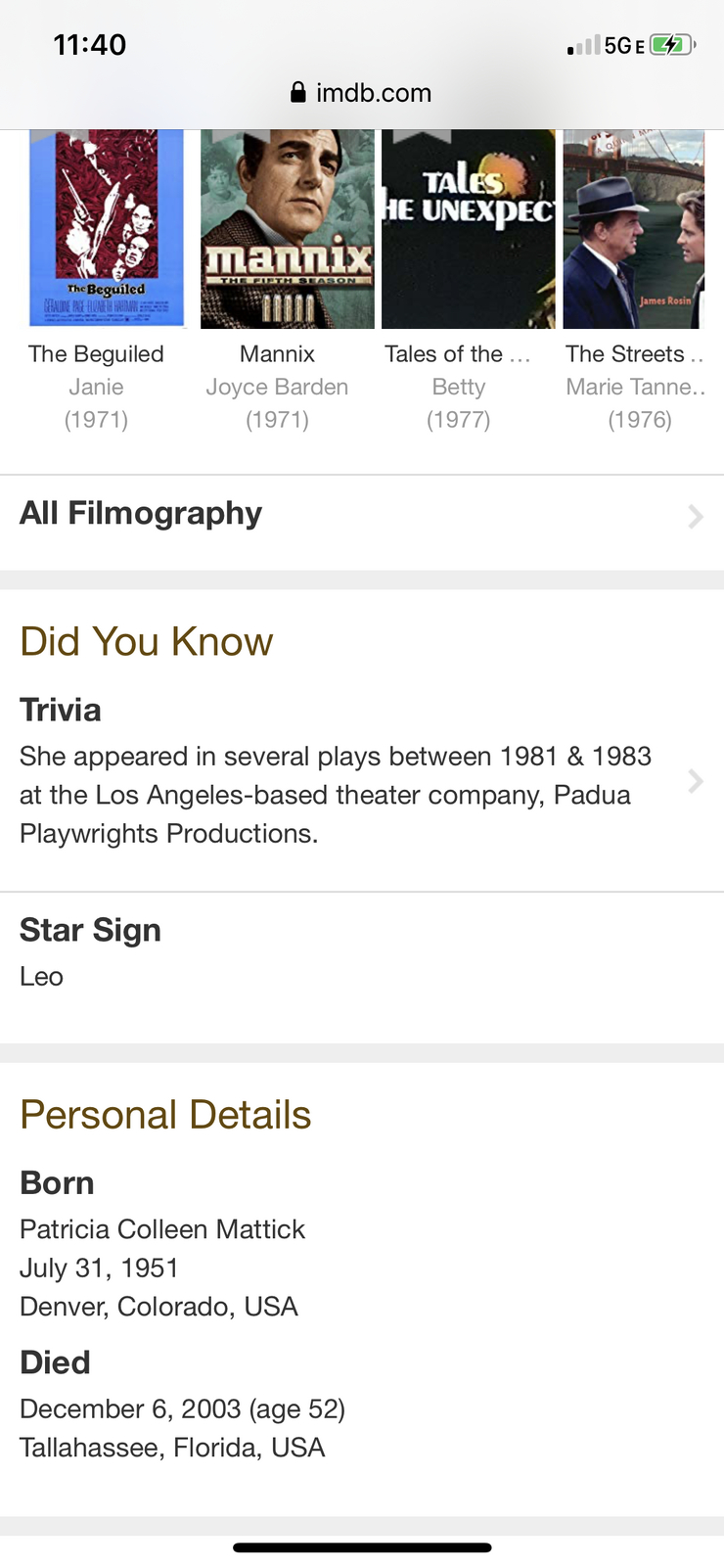
Task: Open The Beguiled title link
Action: 96,354
